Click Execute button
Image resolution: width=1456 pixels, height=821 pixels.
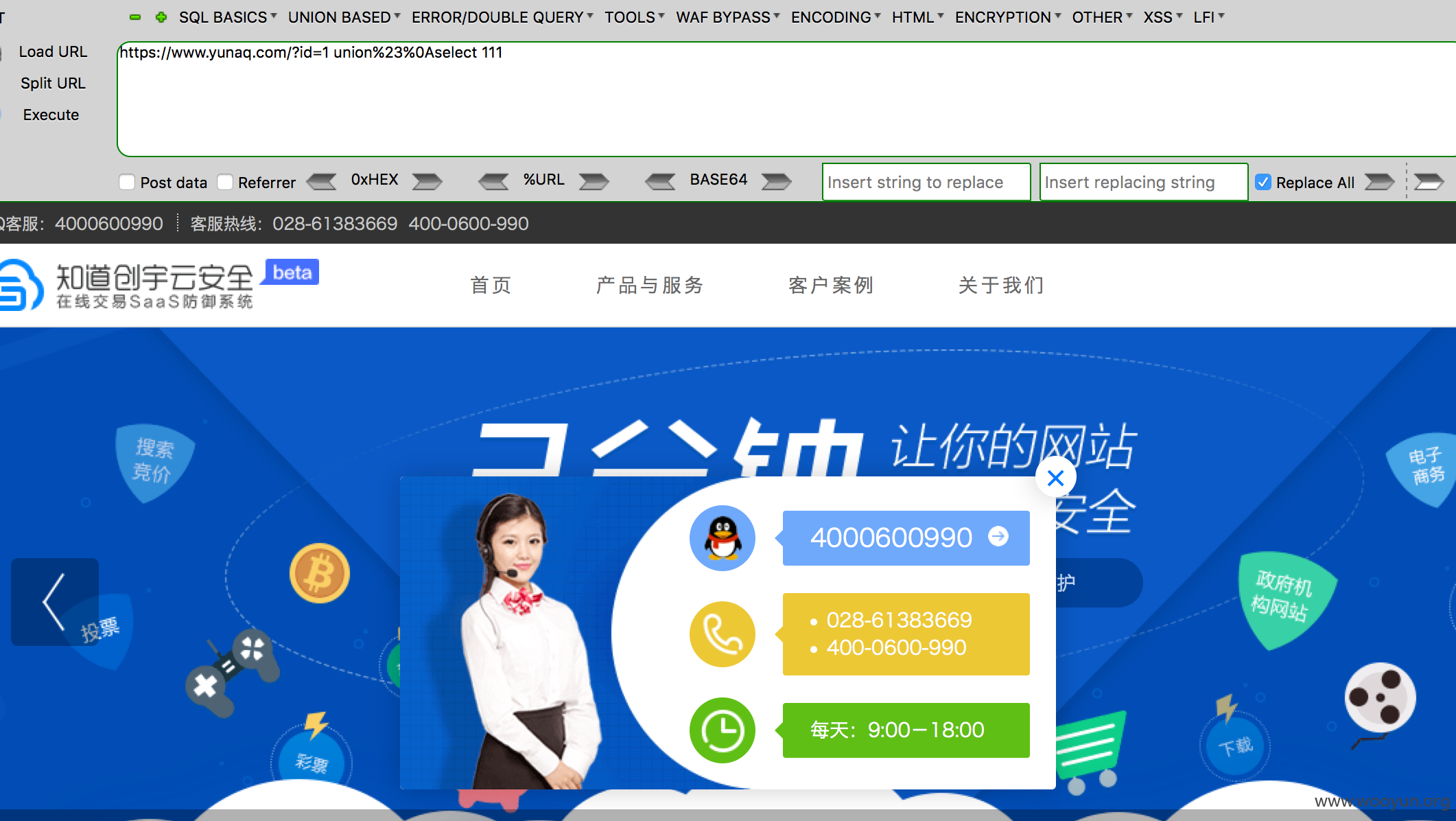click(51, 115)
